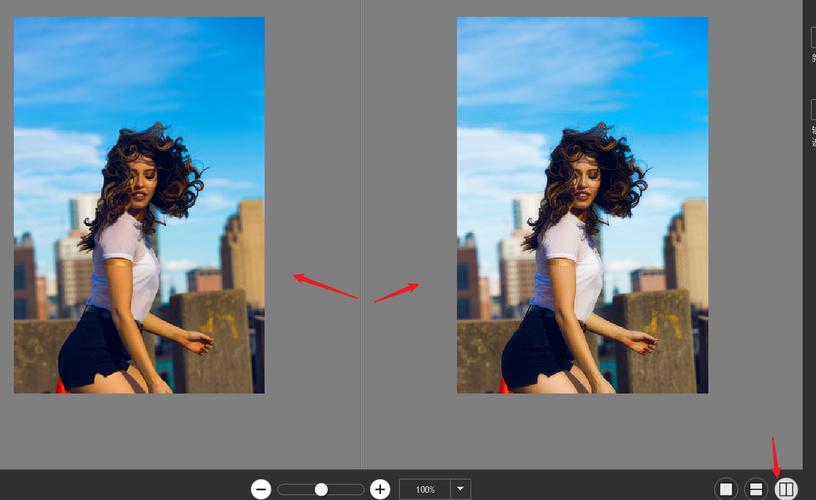Click zoom slider track right of handle
The image size is (816, 500).
345,489
